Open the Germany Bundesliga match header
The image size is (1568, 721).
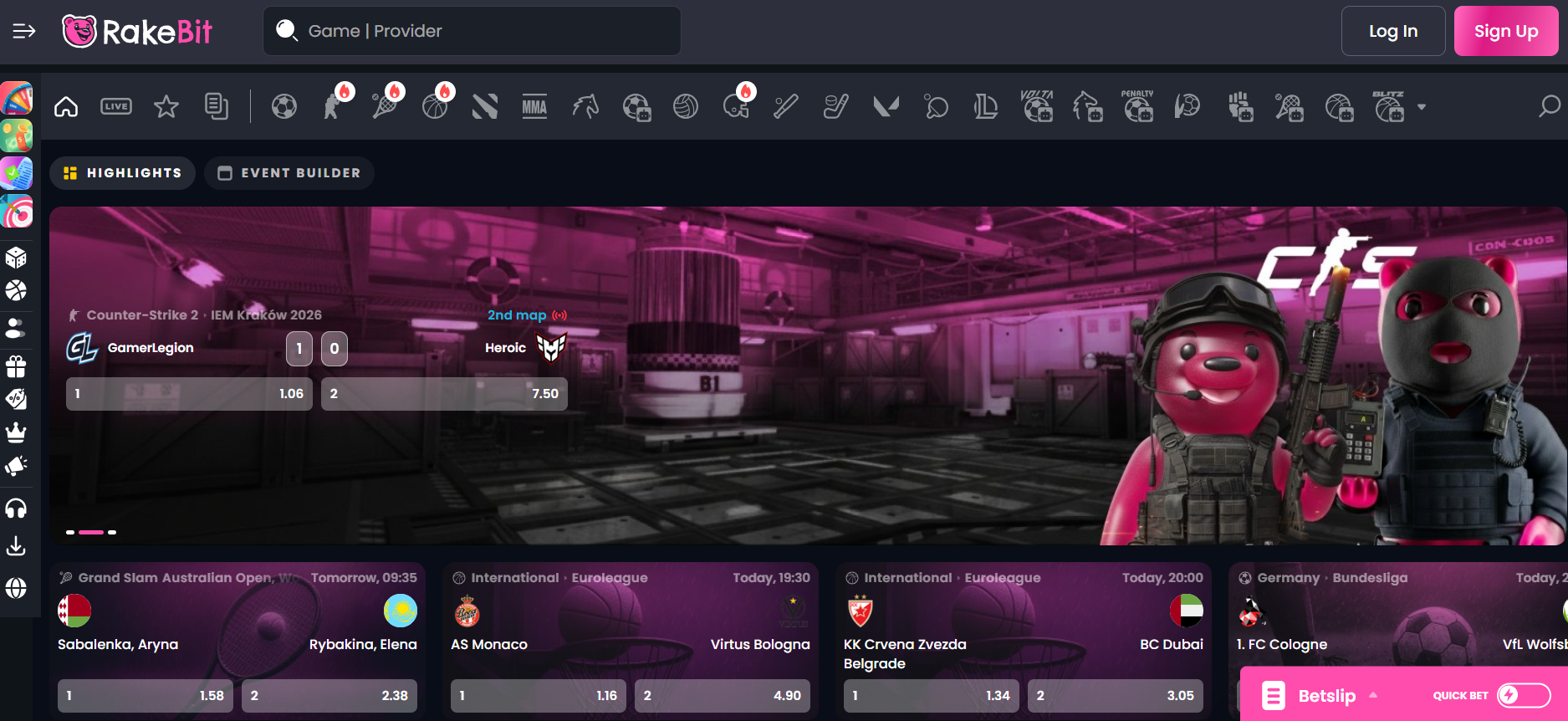coord(1323,578)
